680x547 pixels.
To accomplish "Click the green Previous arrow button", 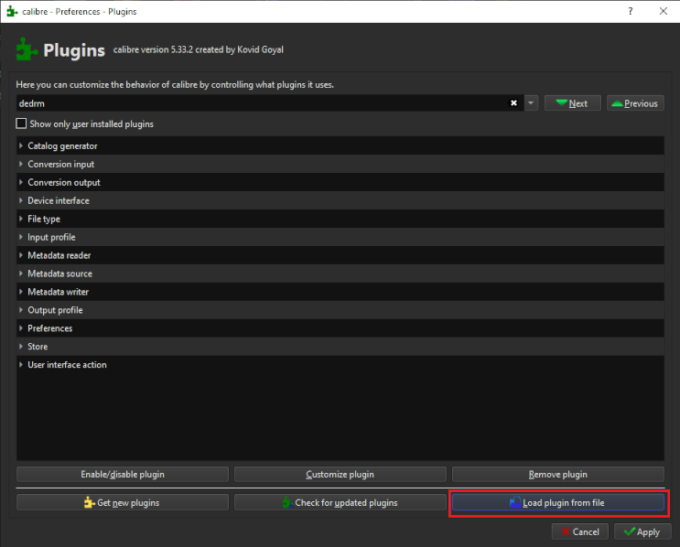I will pyautogui.click(x=634, y=103).
